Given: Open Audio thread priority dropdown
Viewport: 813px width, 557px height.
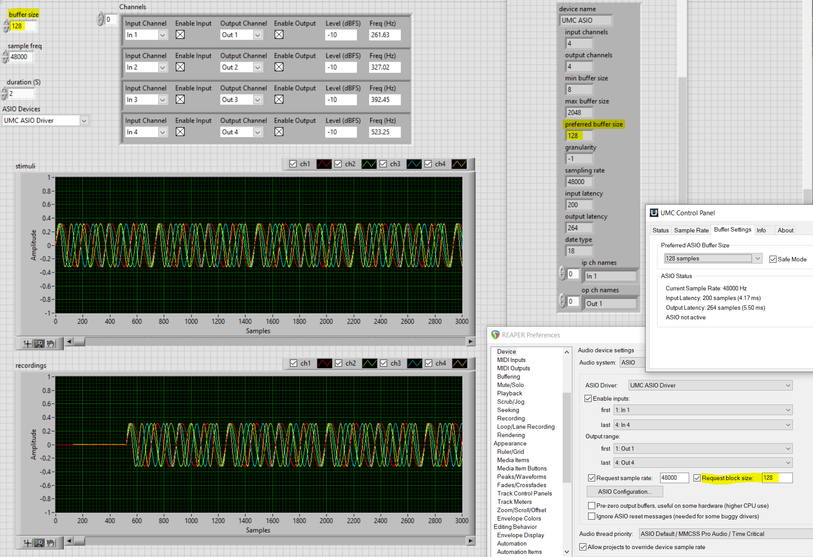Looking at the screenshot, I should click(x=725, y=533).
